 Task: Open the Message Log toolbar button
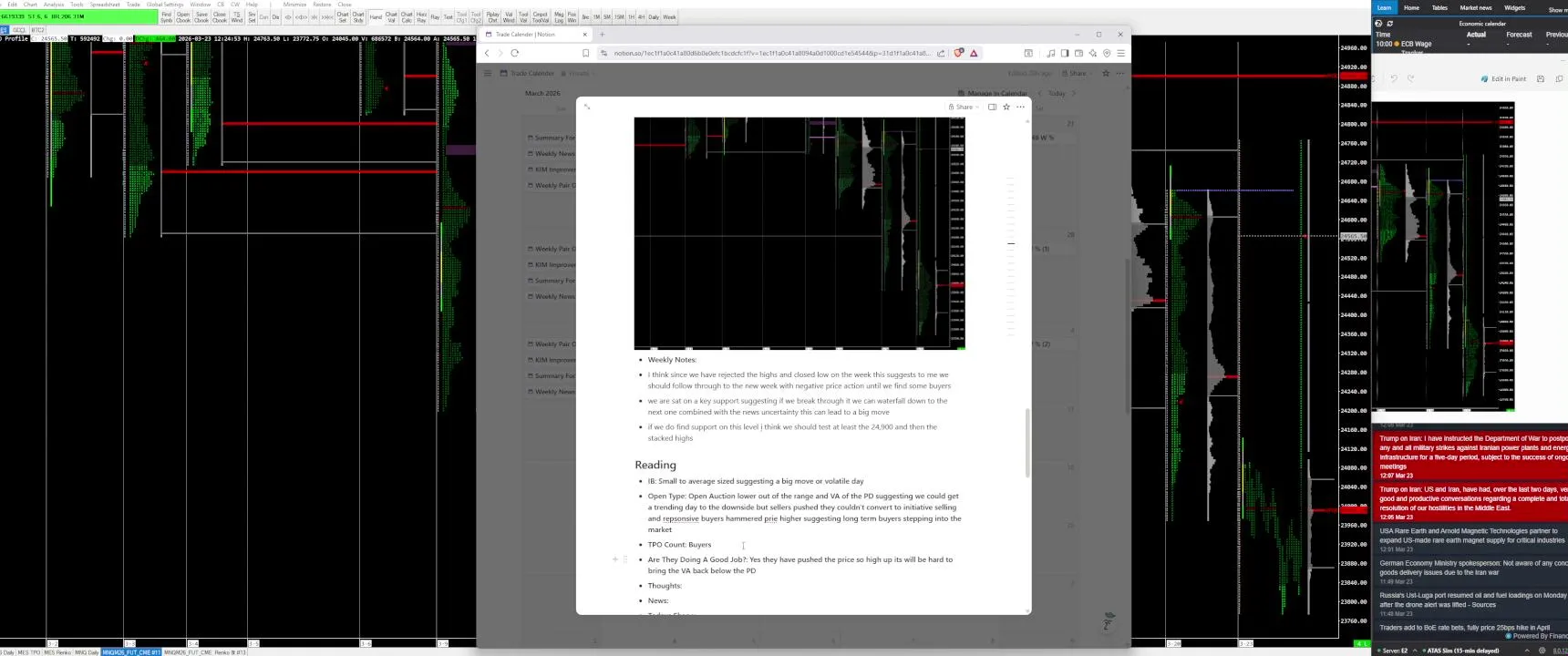[x=559, y=17]
